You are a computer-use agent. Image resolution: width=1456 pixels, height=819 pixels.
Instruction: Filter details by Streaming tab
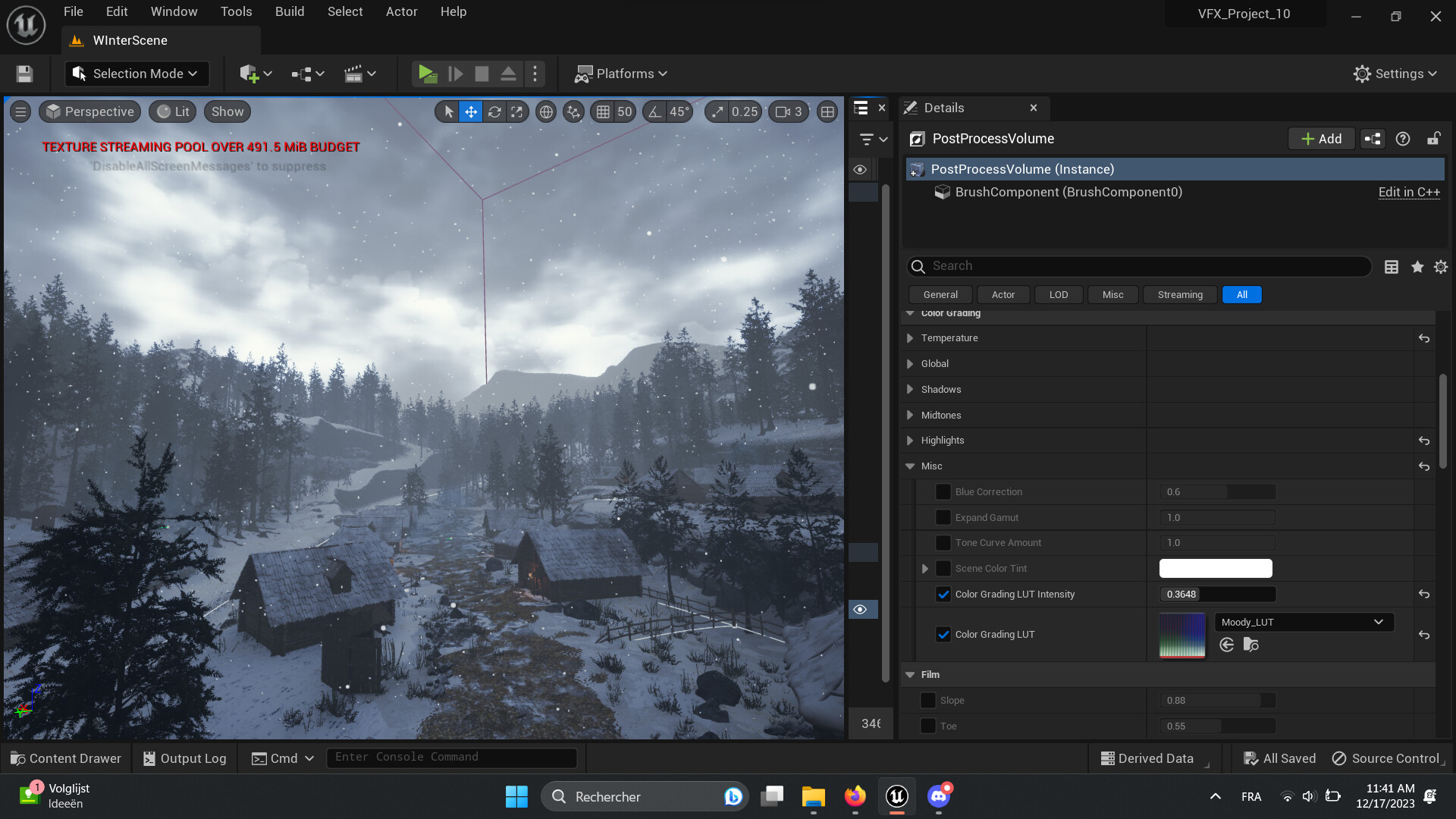pyautogui.click(x=1179, y=294)
